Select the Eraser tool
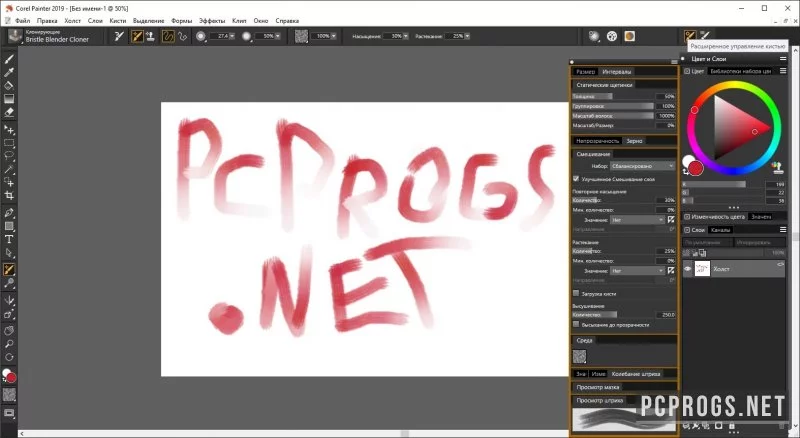800x438 pixels. (9, 112)
